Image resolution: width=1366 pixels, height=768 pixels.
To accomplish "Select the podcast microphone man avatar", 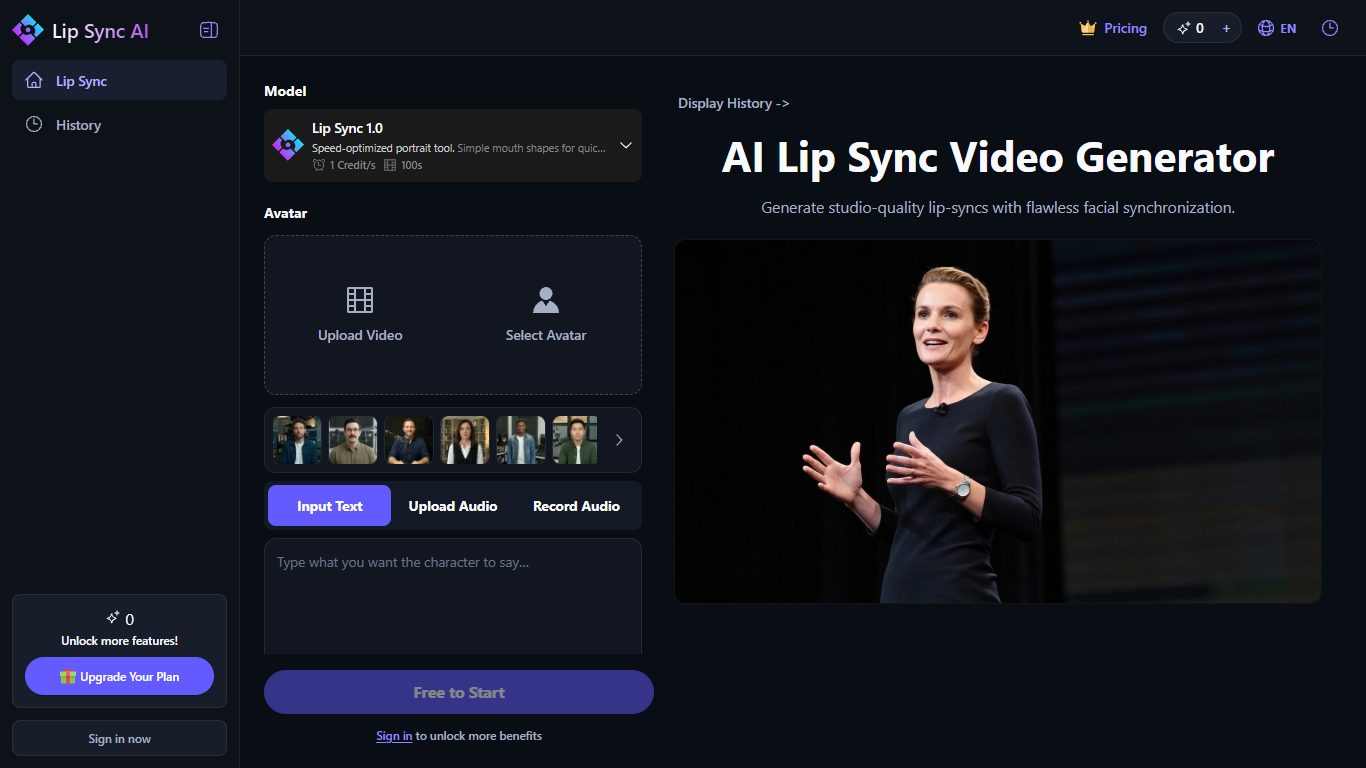I will pyautogui.click(x=409, y=440).
